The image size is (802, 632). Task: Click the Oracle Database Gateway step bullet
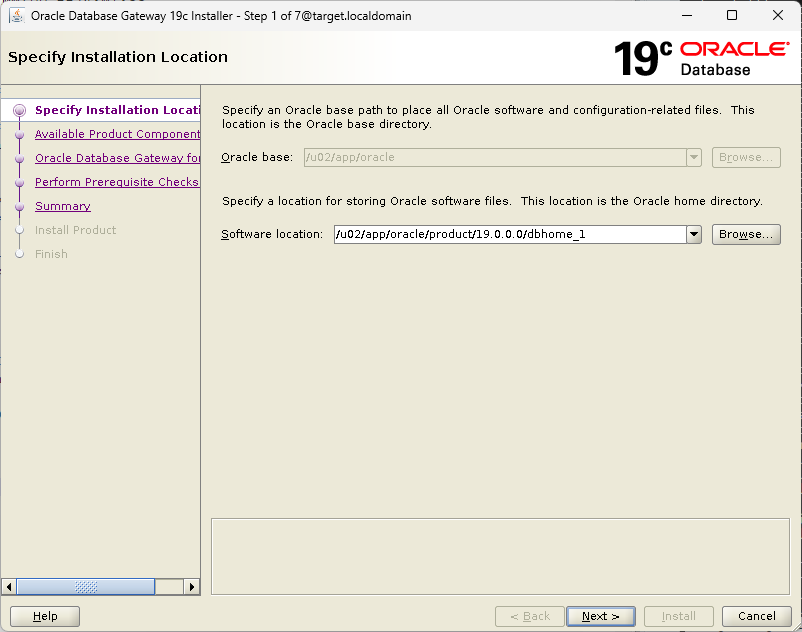tap(19, 159)
